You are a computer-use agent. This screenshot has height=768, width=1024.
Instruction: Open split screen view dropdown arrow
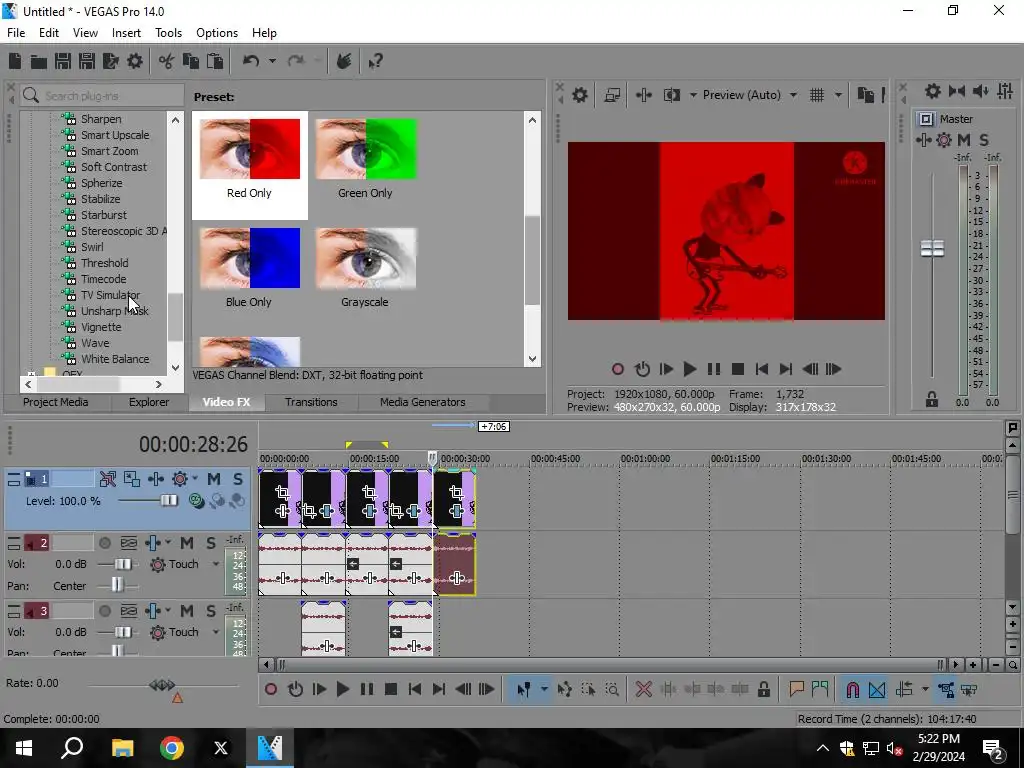pyautogui.click(x=693, y=95)
